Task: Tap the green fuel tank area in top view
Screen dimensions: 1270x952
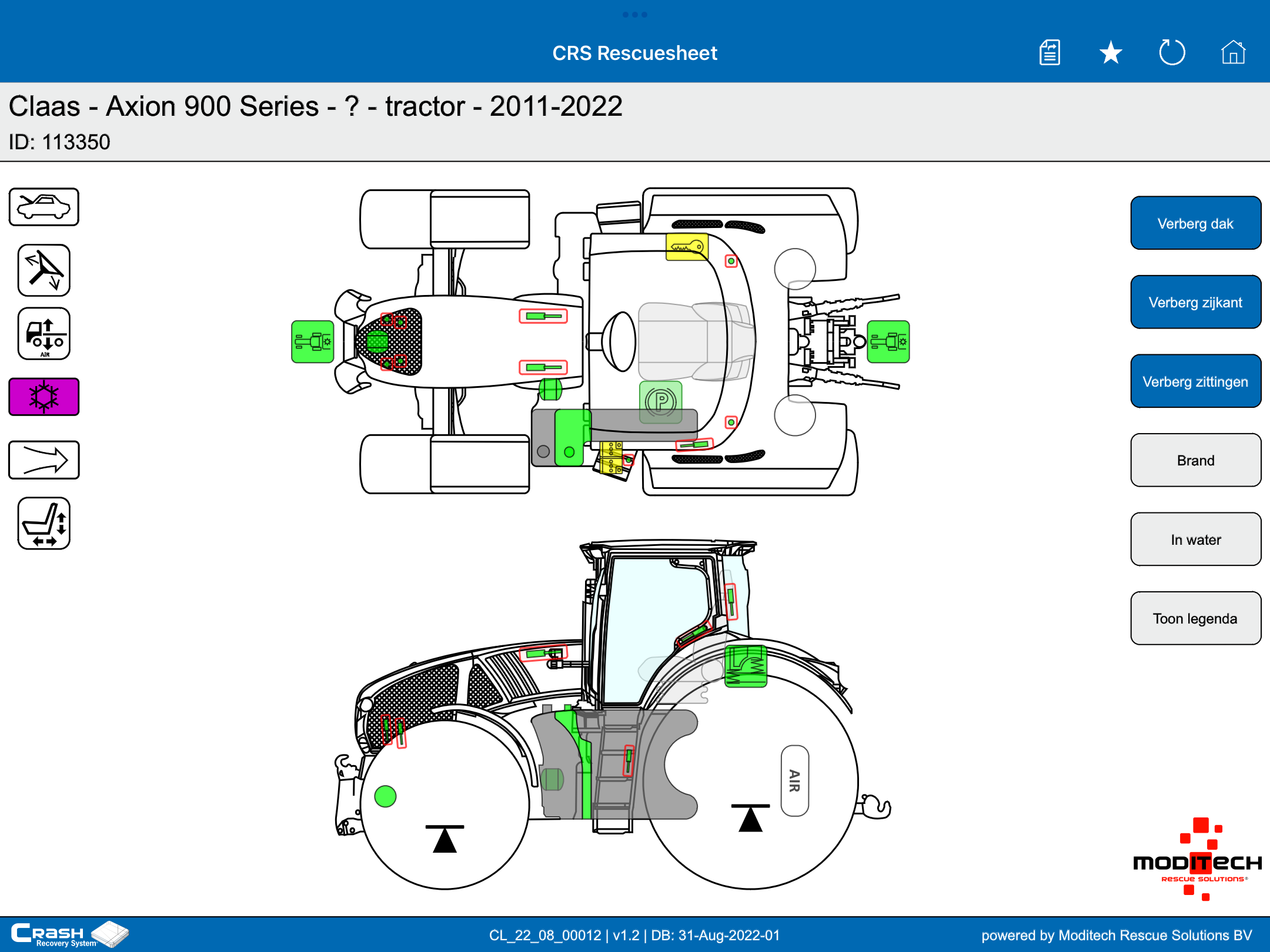Action: point(570,438)
